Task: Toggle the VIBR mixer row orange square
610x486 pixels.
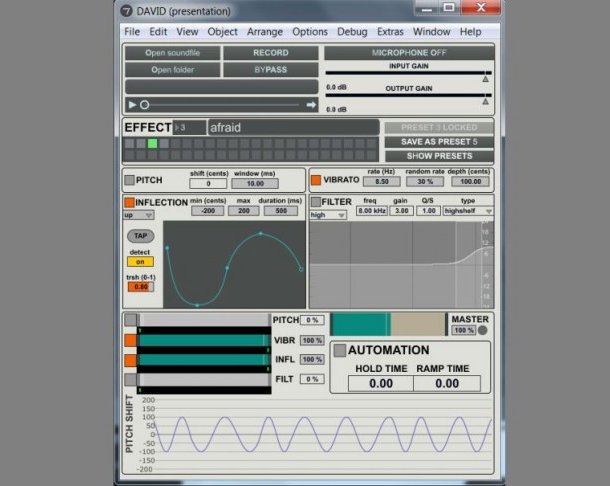Action: tap(130, 340)
